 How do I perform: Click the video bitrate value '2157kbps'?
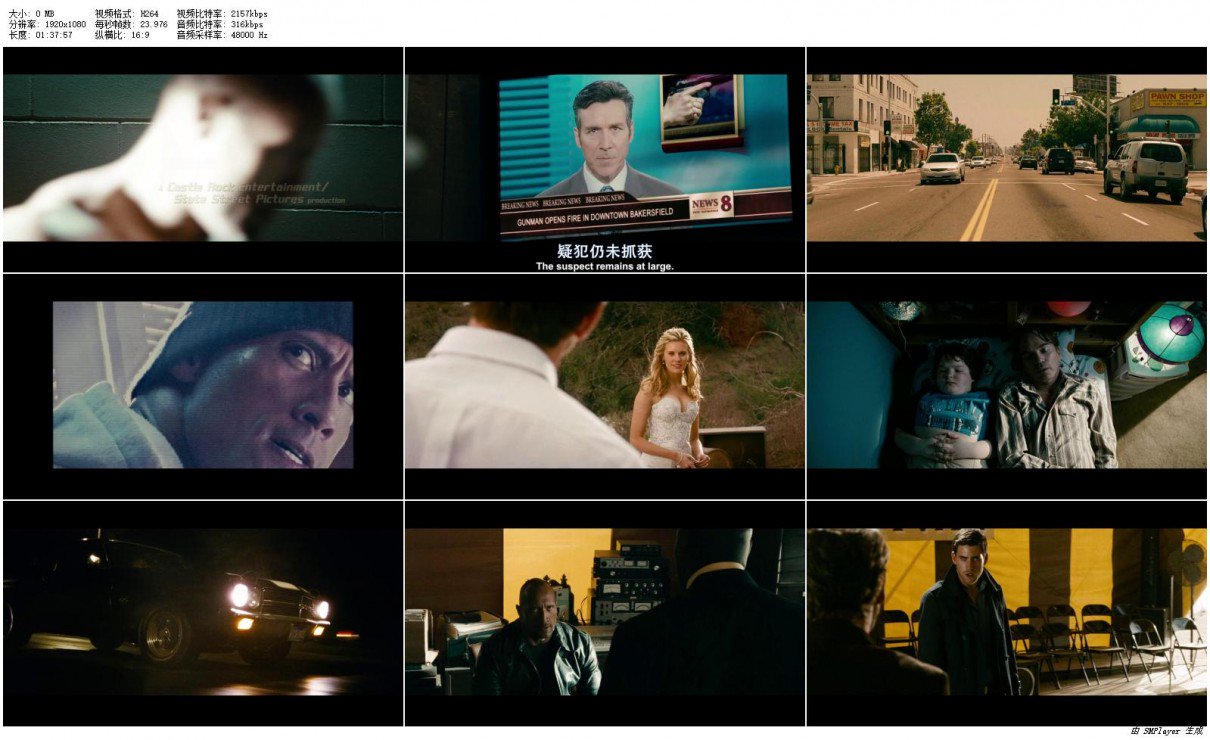pyautogui.click(x=249, y=13)
